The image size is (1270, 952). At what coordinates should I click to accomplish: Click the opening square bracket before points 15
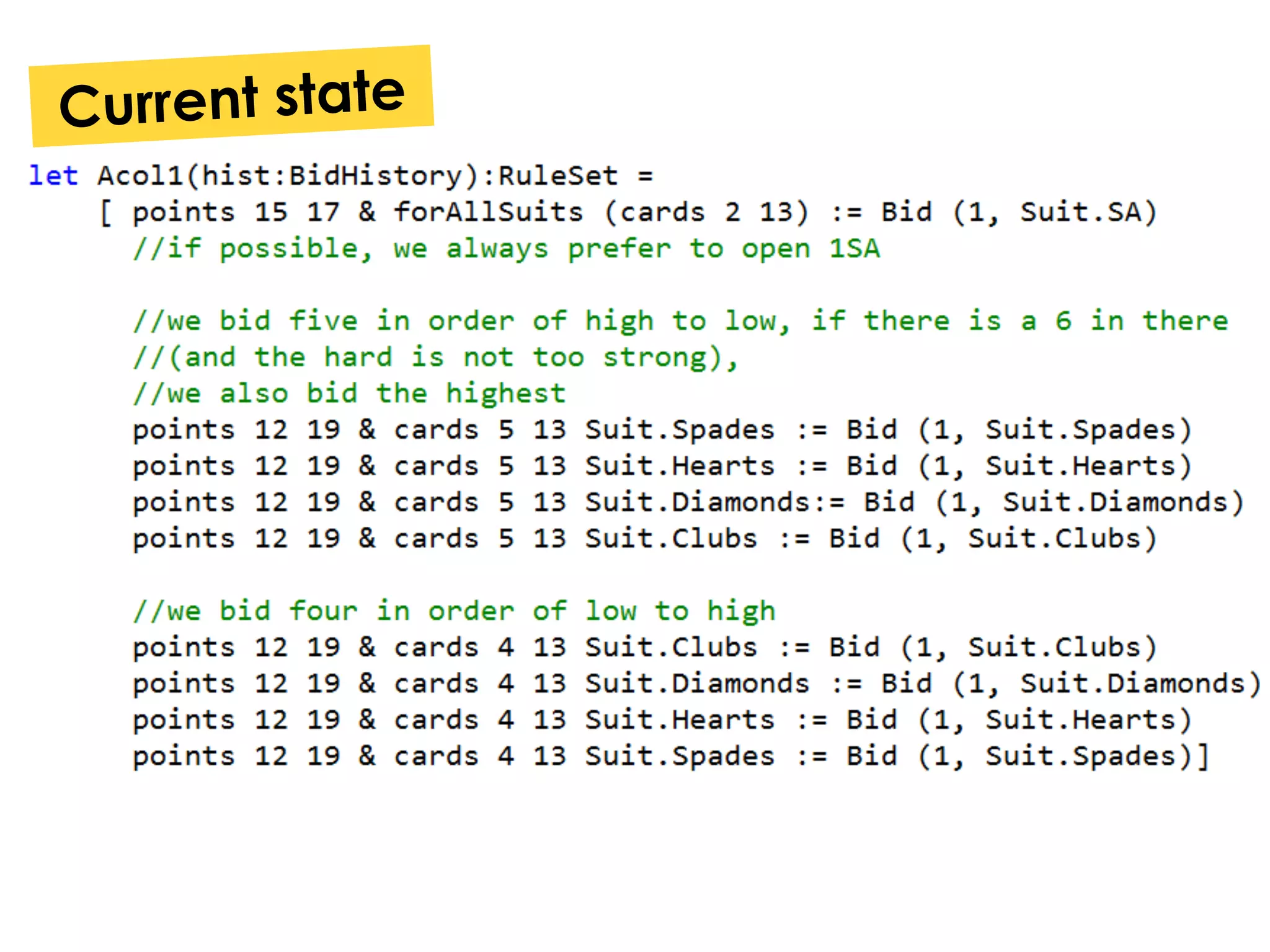point(106,214)
